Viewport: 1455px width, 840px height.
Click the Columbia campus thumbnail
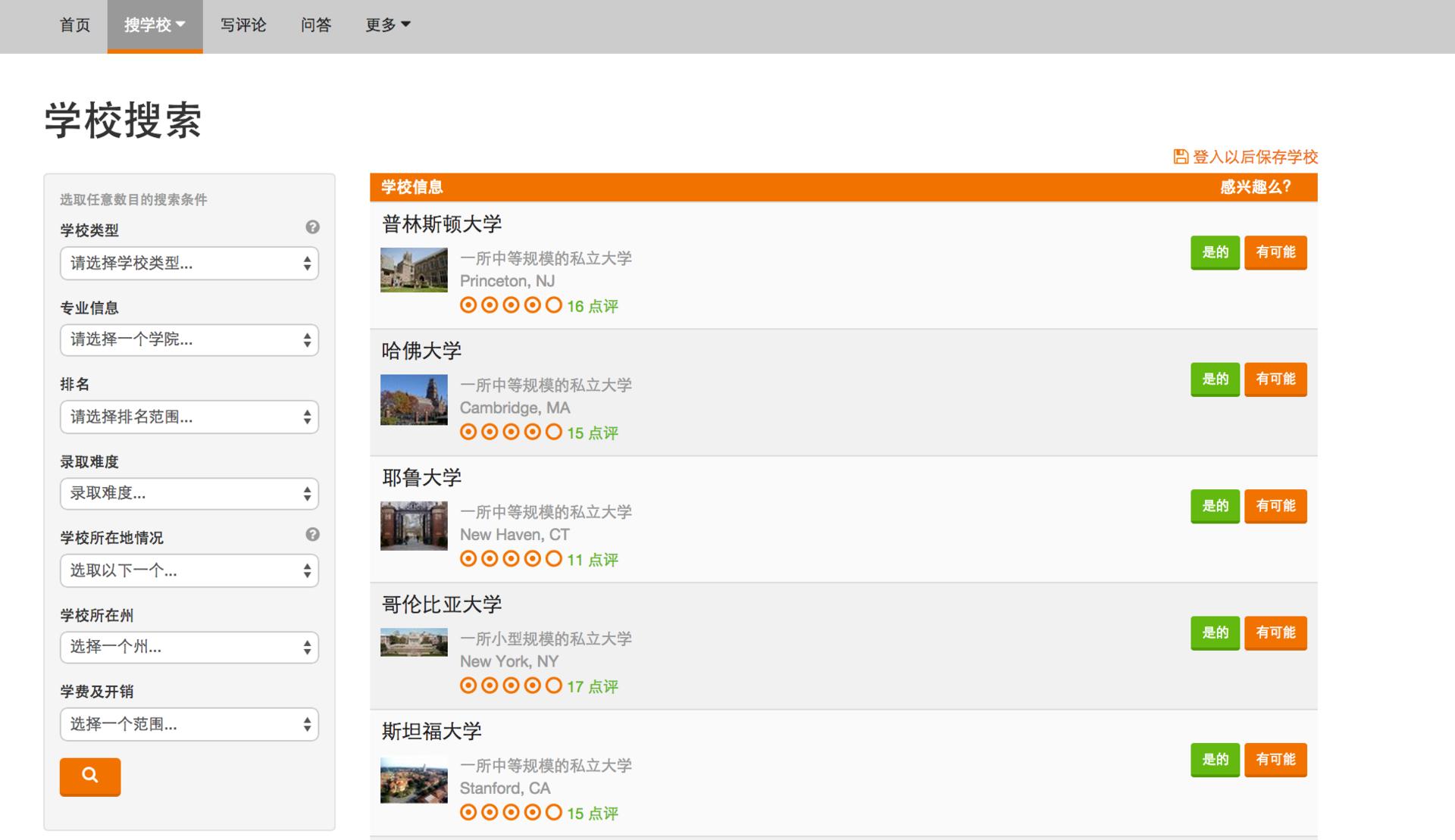click(x=414, y=642)
